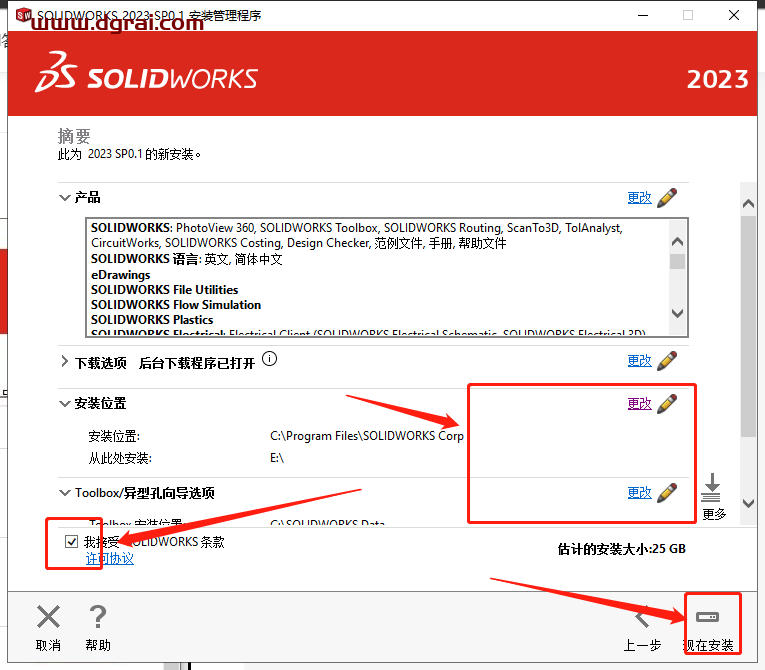Collapse the 安装位置 section chevron

pyautogui.click(x=64, y=404)
